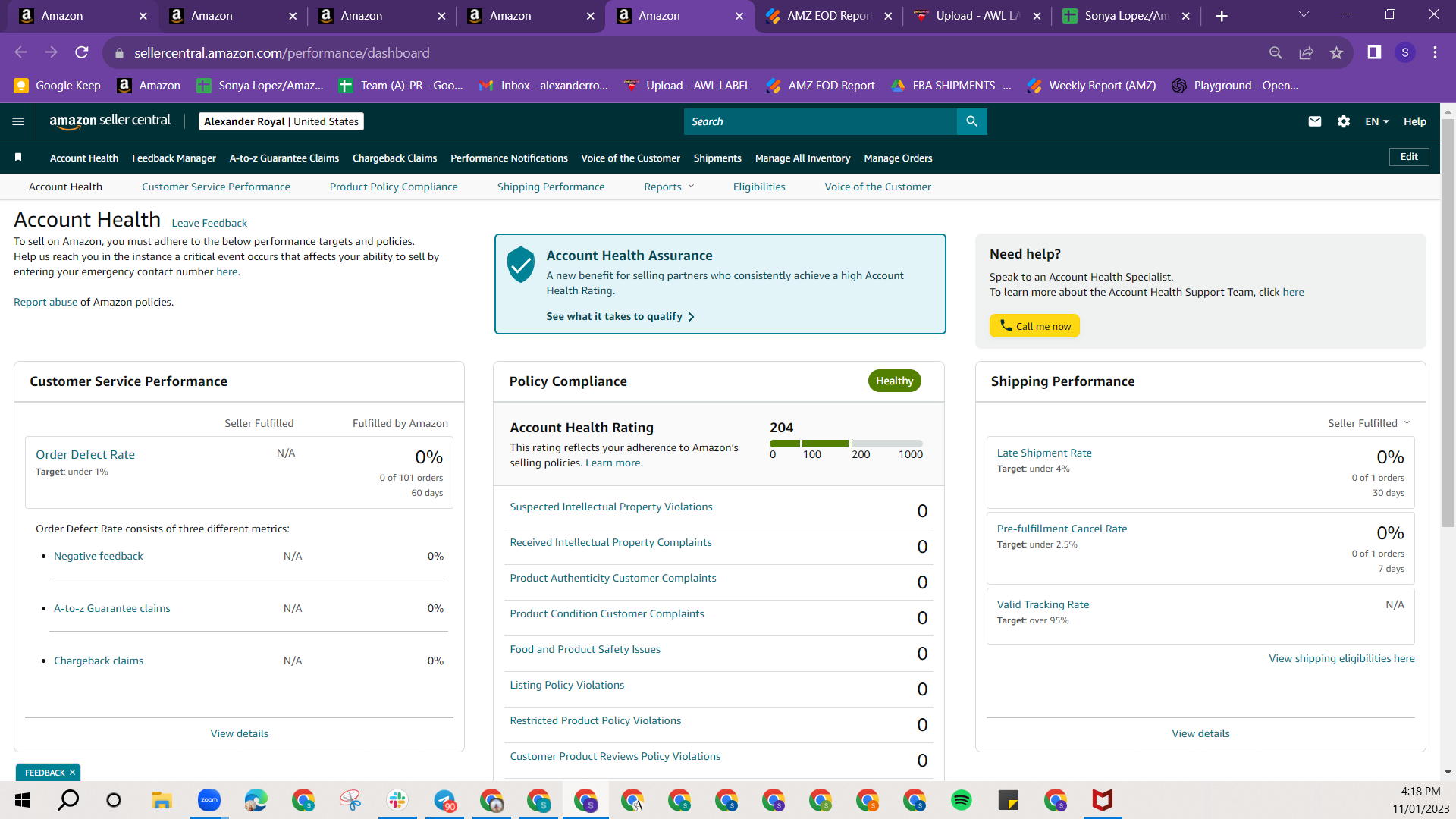Click View shipping eligibilities here

coord(1341,658)
